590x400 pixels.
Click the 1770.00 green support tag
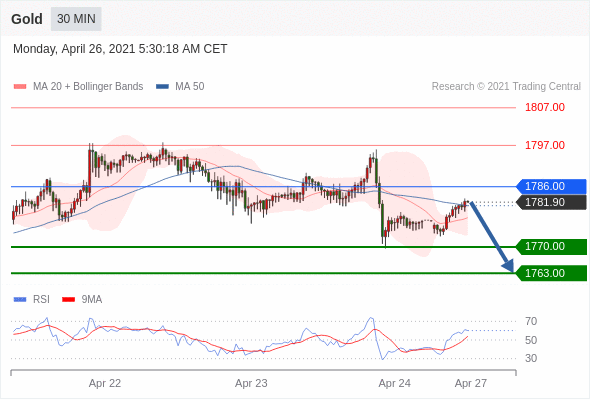click(551, 246)
